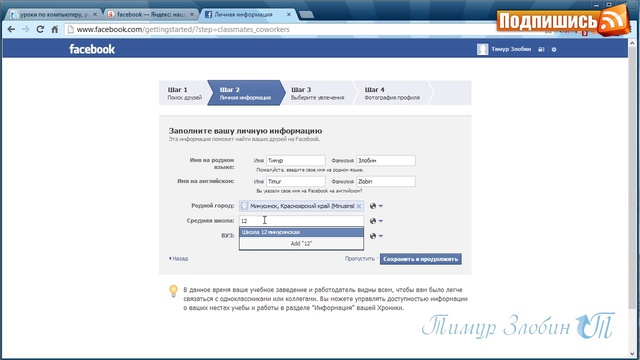Open the browser home page icon
Viewport: 640px width, 360px height.
(55, 29)
